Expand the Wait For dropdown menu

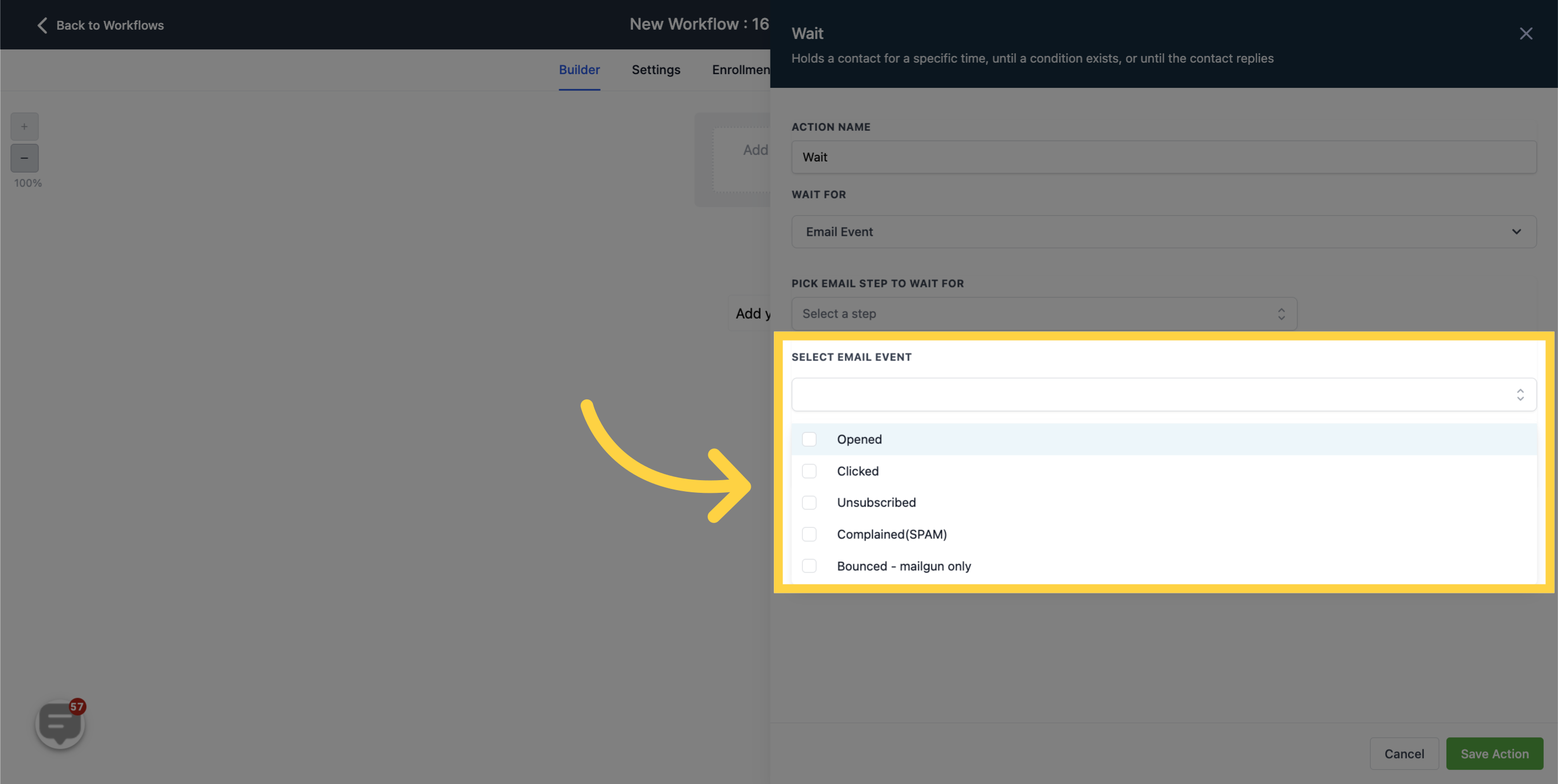(1163, 231)
